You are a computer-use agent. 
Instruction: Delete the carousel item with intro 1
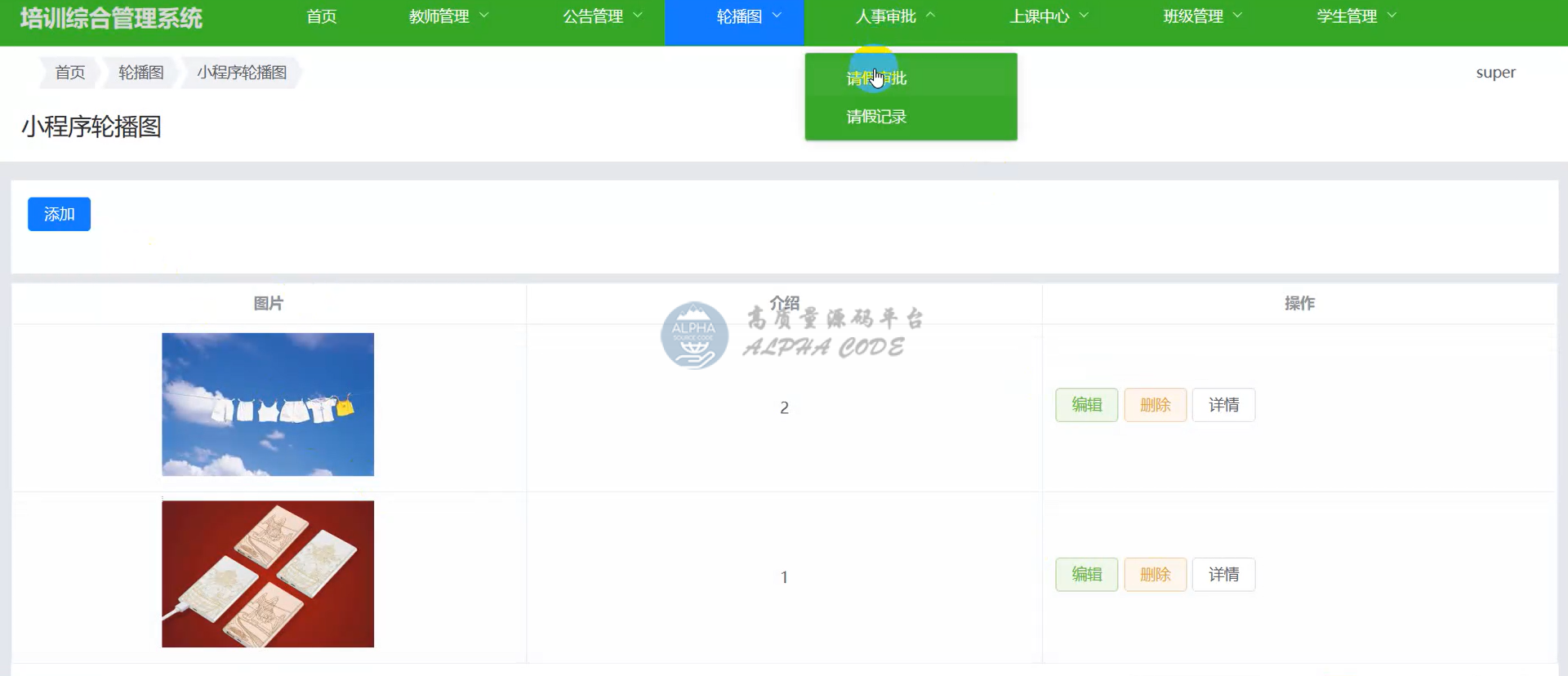[x=1155, y=575]
